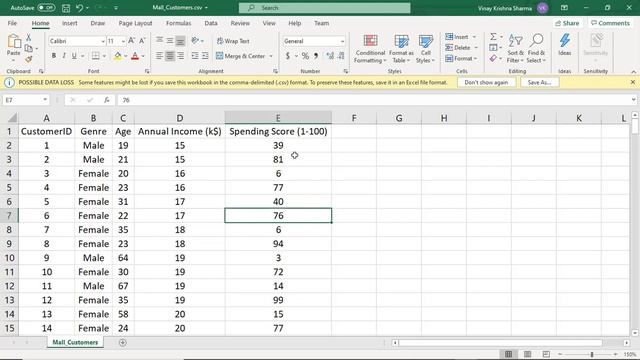The width and height of the screenshot is (640, 360).
Task: Toggle Center horizontal alignment
Action: [x=170, y=56]
